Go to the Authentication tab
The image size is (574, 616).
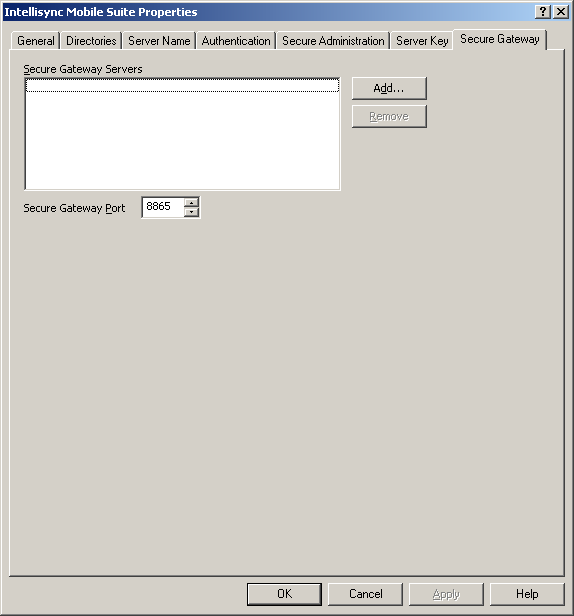point(236,41)
